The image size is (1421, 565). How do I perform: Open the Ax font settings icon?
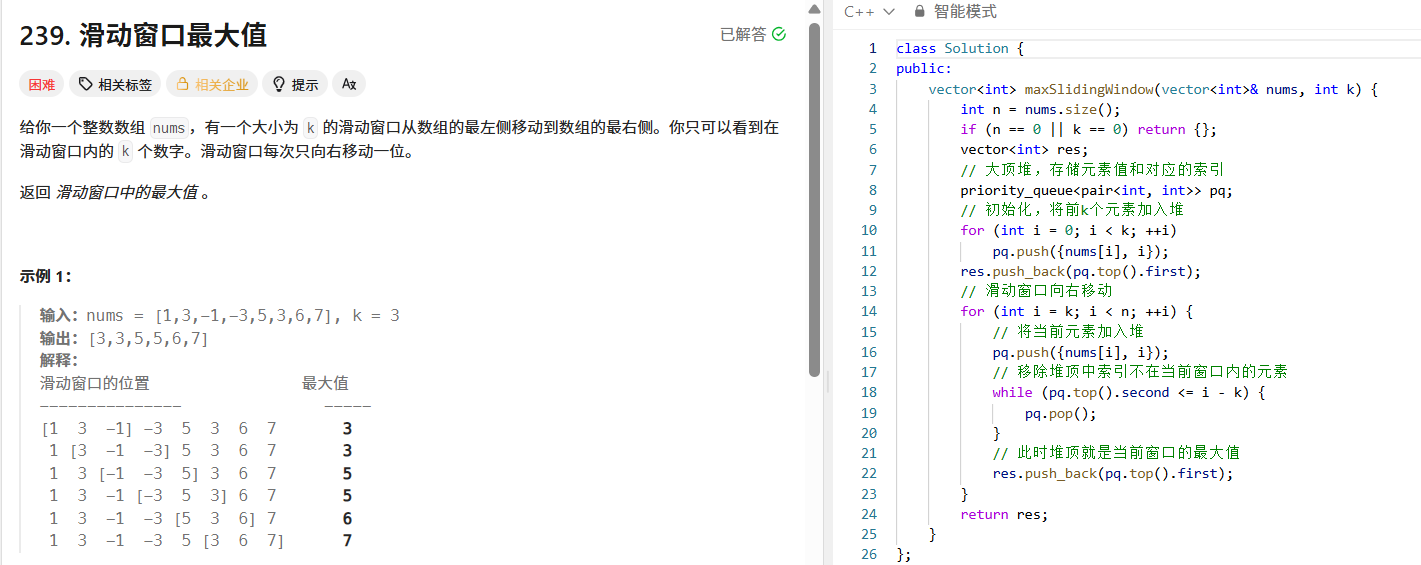pos(349,85)
